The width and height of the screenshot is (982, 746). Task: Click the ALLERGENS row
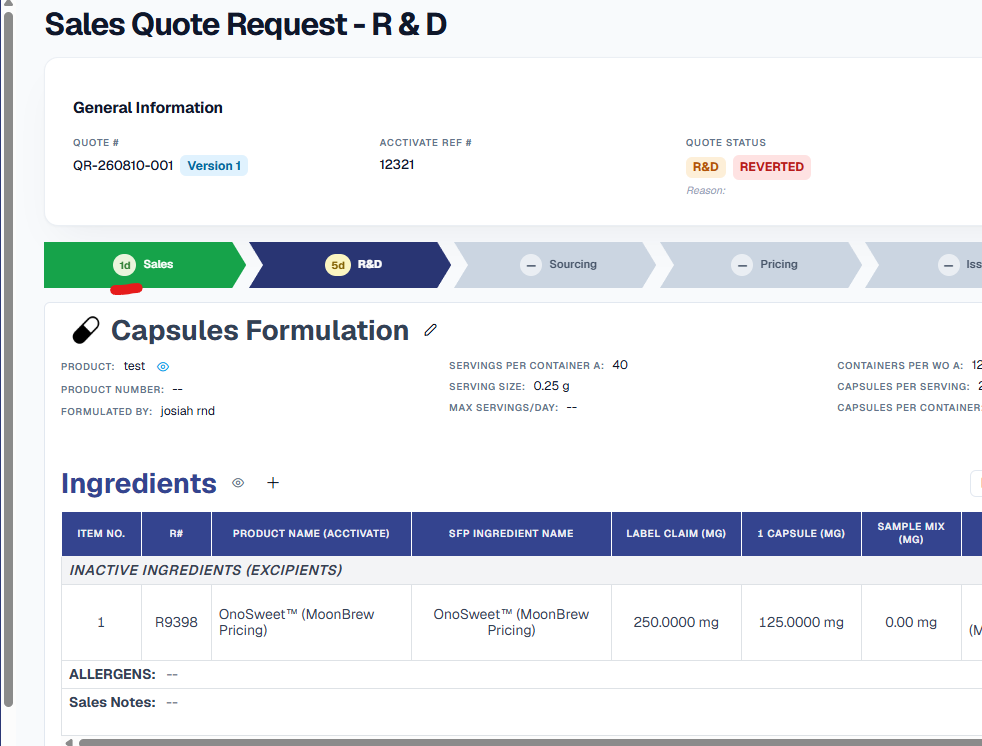(x=522, y=675)
